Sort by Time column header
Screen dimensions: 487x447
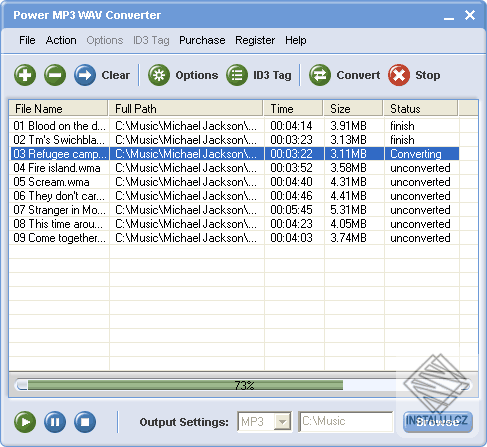tap(293, 109)
